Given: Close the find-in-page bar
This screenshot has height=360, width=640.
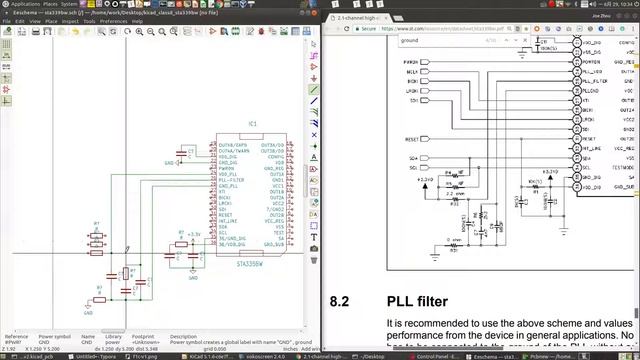Looking at the screenshot, I should click(525, 40).
